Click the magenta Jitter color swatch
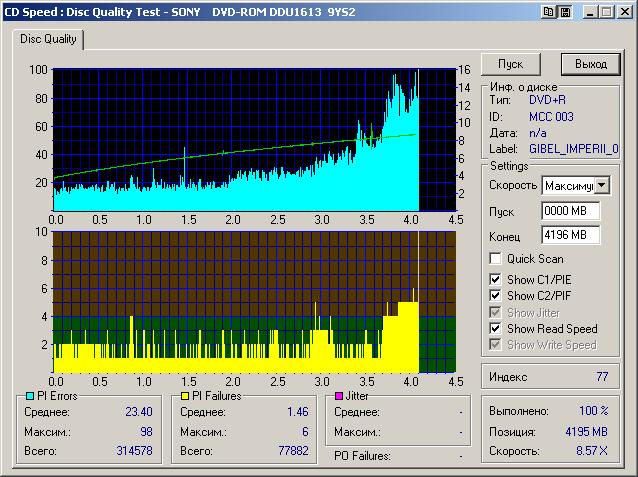 click(340, 397)
